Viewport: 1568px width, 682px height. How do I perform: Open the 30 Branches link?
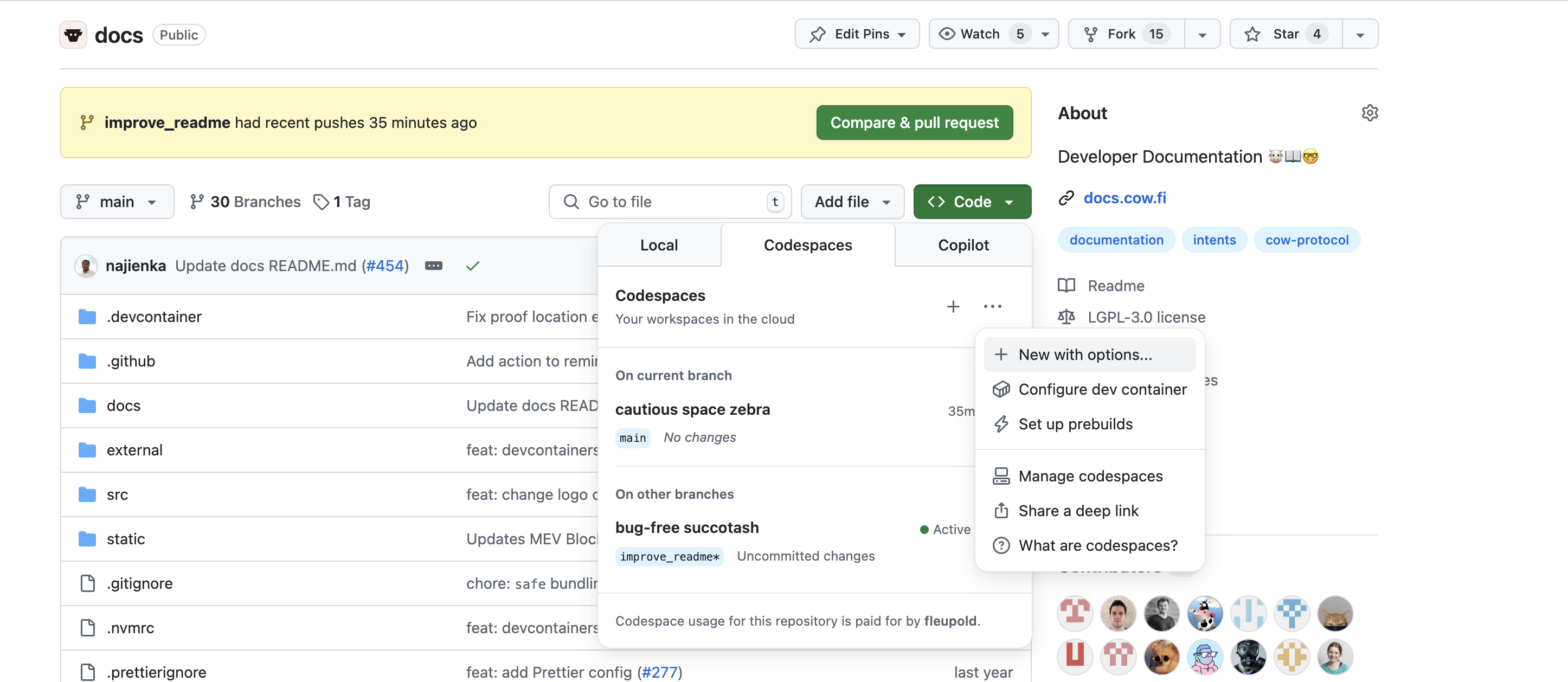tap(245, 202)
